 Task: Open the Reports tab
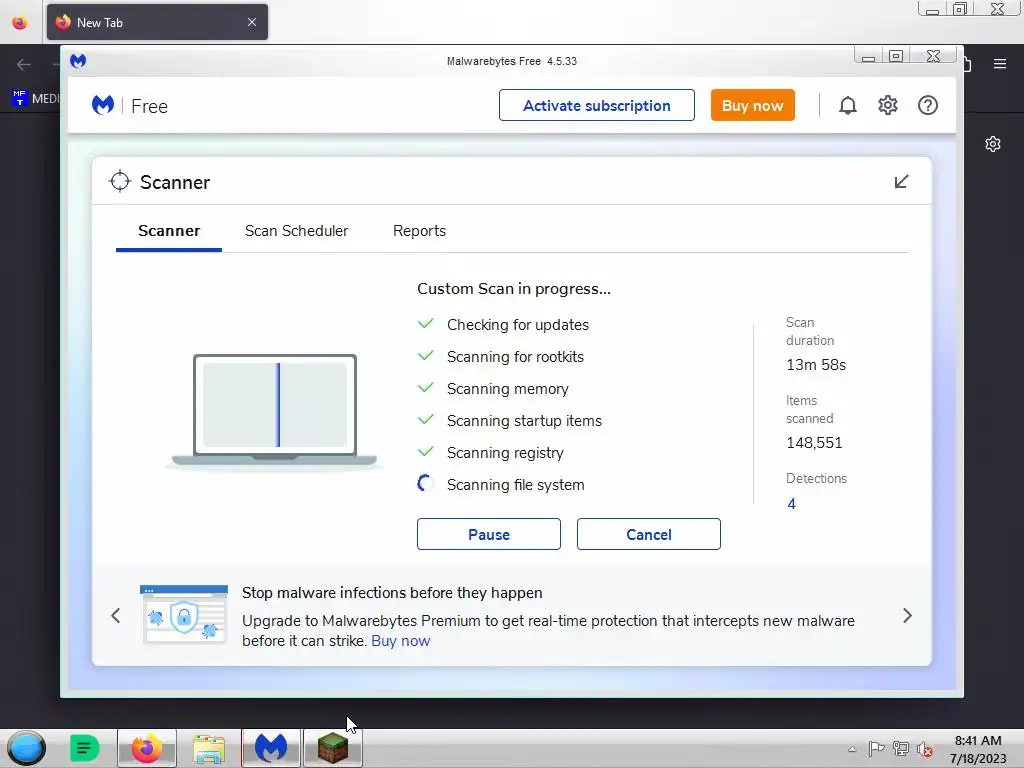419,231
